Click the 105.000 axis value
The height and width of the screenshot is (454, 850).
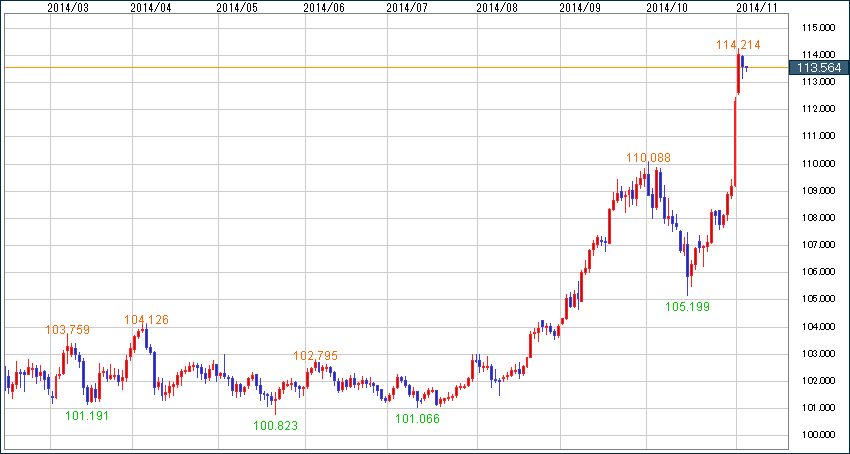click(819, 299)
